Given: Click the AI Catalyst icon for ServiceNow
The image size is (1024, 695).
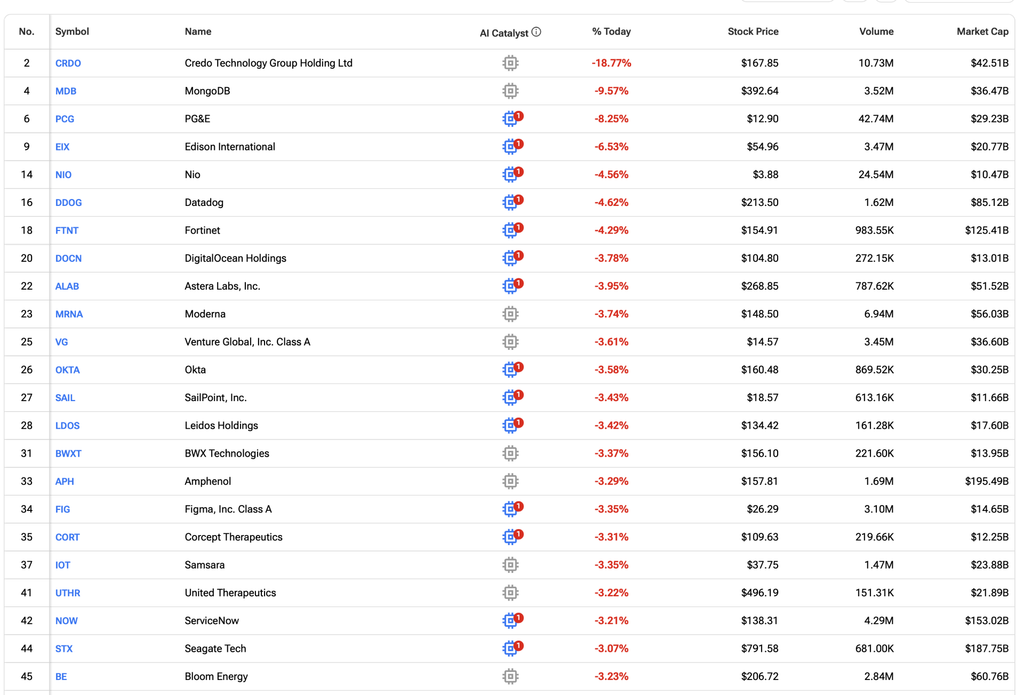Looking at the screenshot, I should (x=513, y=620).
